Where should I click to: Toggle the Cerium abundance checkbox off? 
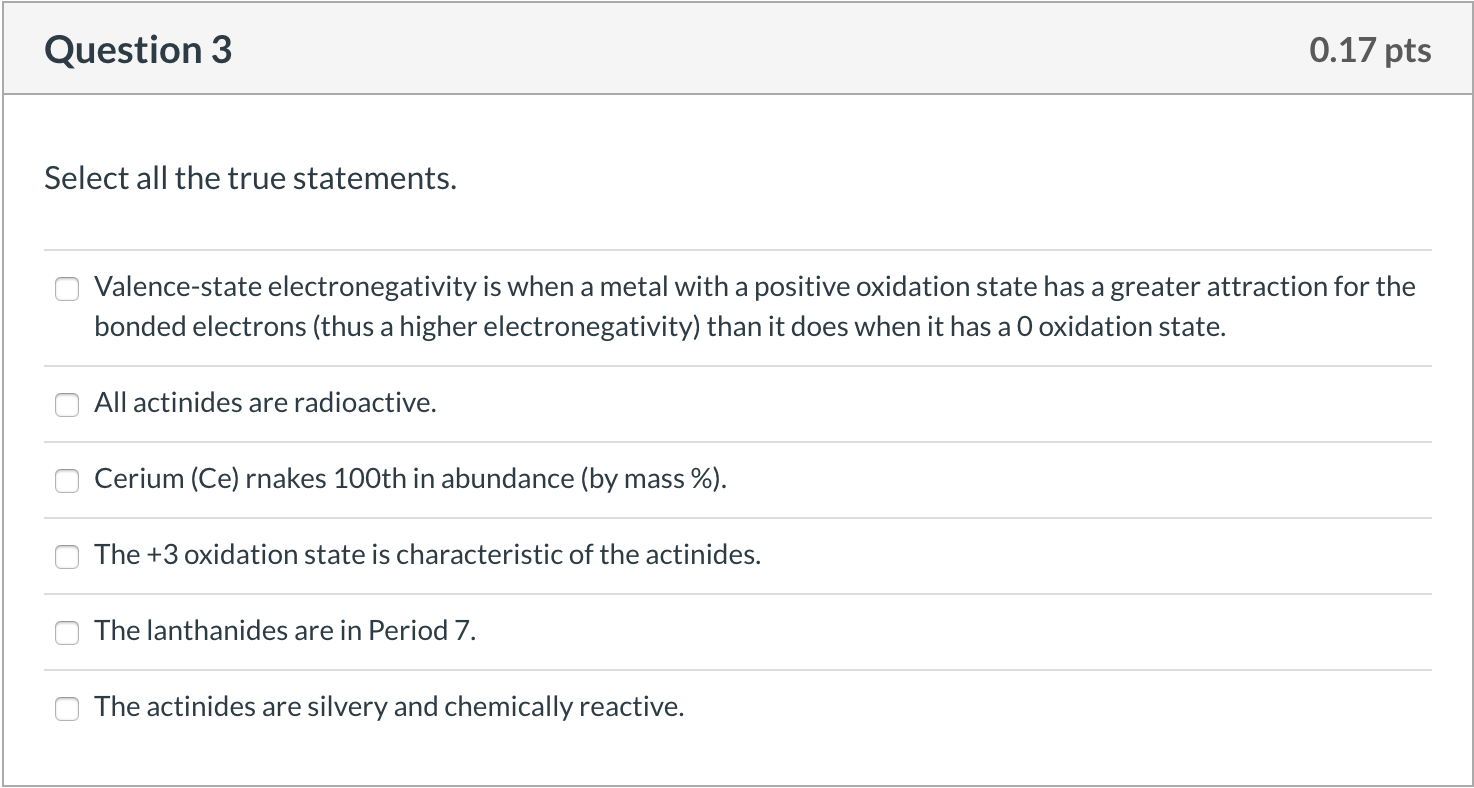pos(67,480)
